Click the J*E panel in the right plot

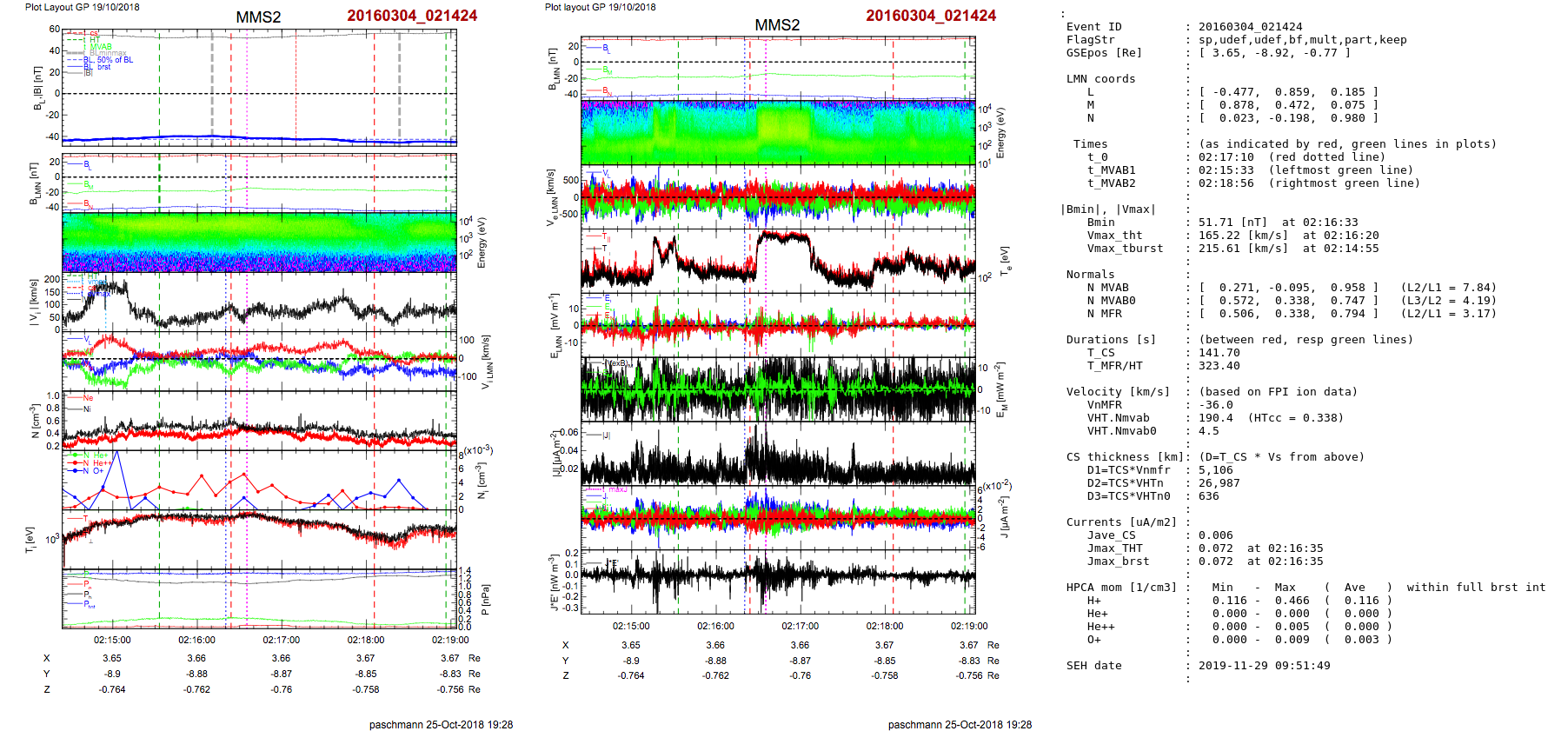pos(777,581)
